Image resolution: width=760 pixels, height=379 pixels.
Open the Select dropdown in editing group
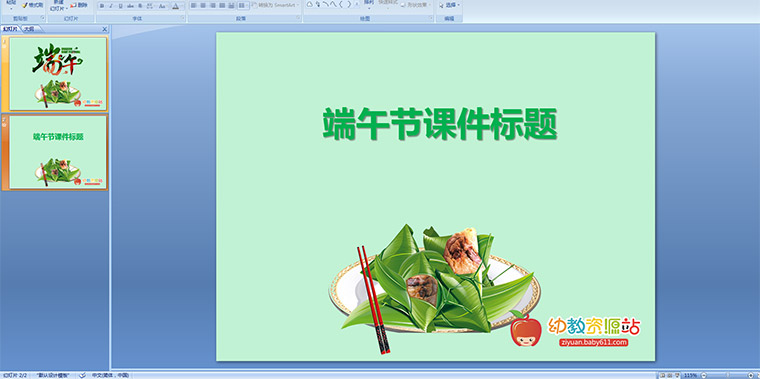(x=450, y=5)
